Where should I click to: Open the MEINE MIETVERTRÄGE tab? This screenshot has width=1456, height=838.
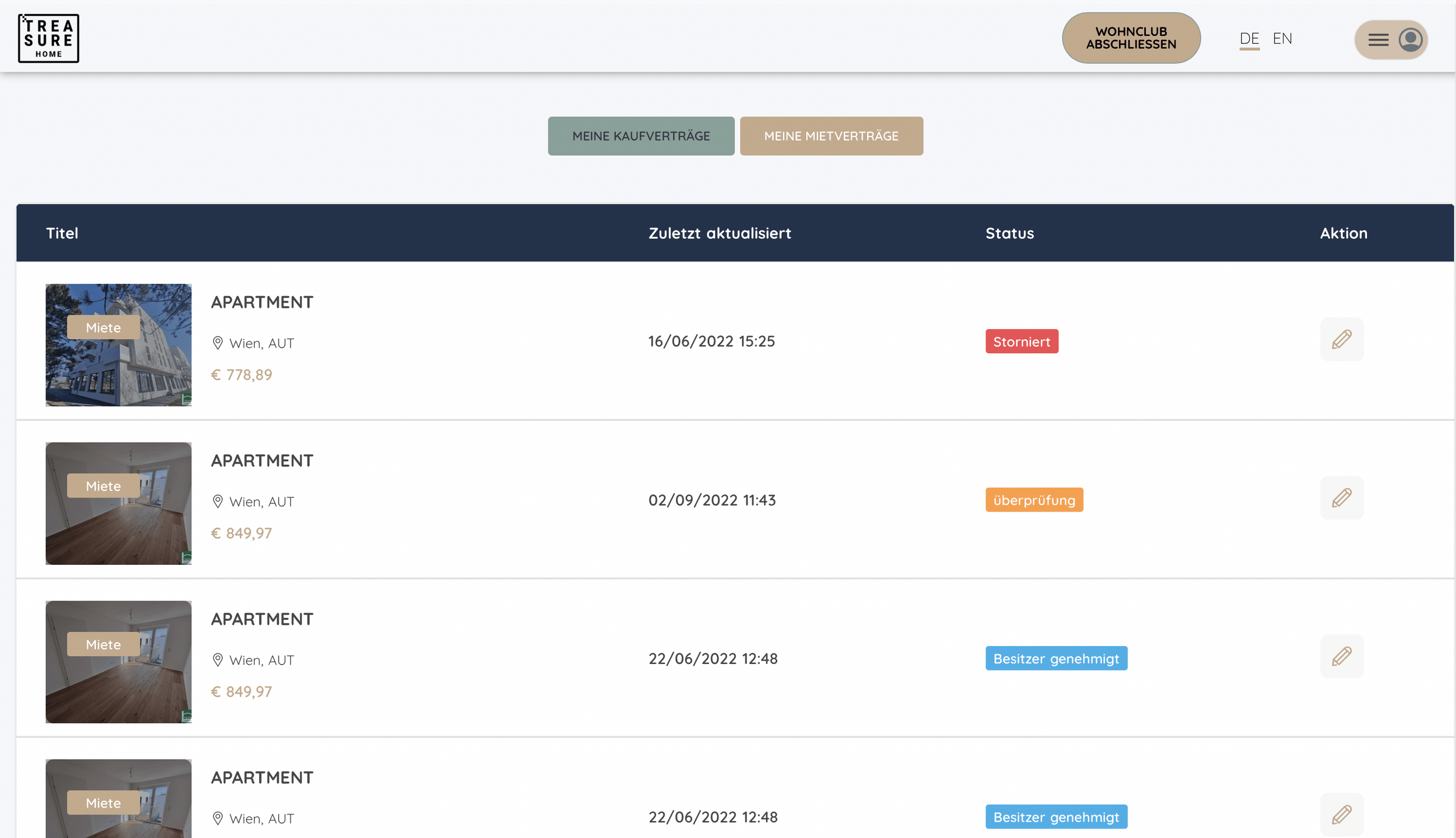832,136
